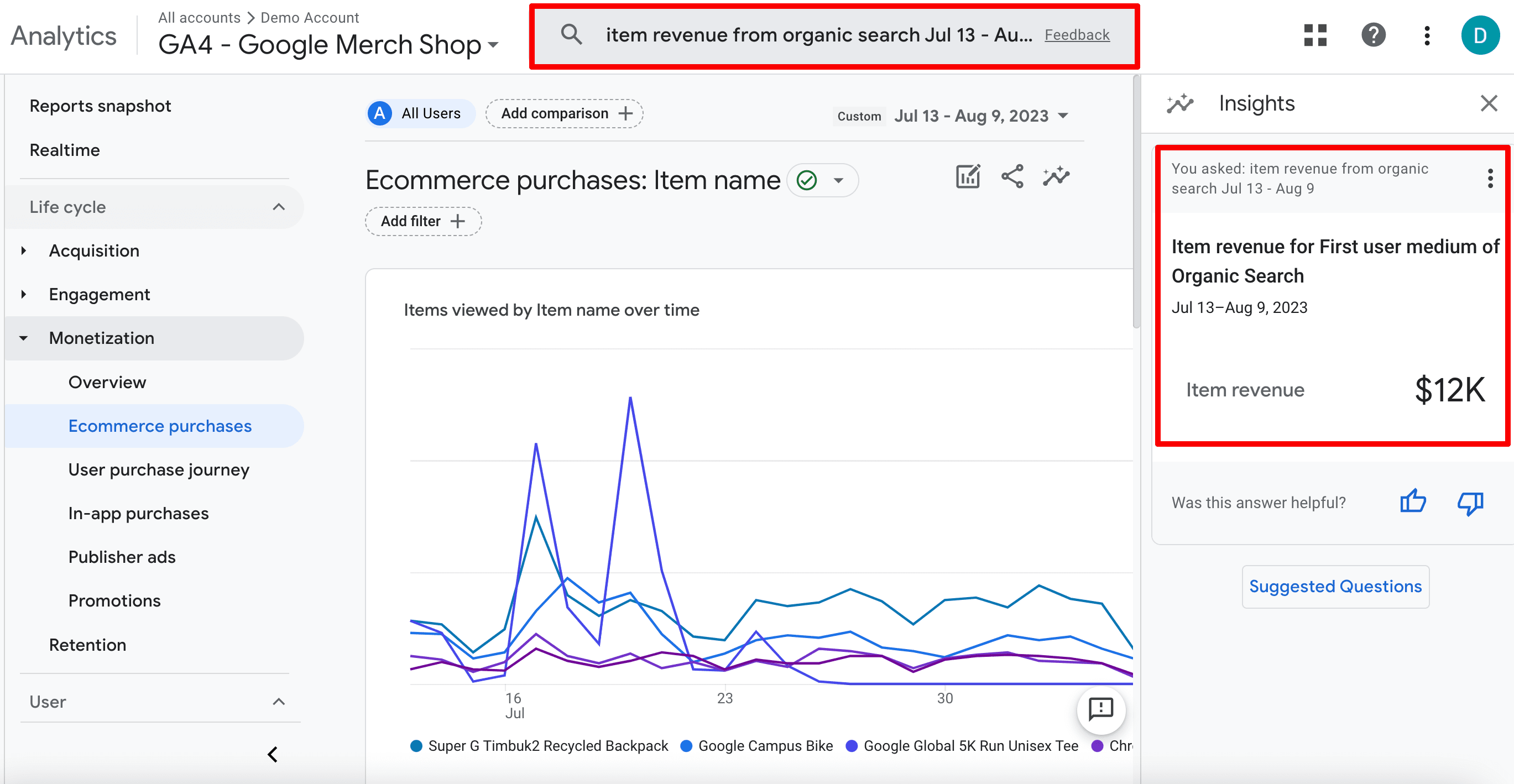Open the help question mark icon
This screenshot has width=1514, height=784.
pyautogui.click(x=1373, y=35)
